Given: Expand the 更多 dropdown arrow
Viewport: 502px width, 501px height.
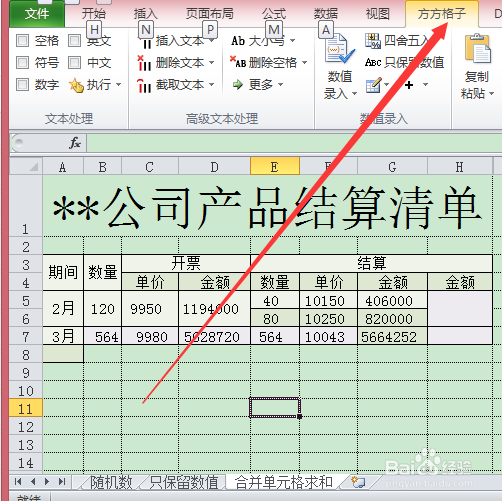Looking at the screenshot, I should click(280, 85).
